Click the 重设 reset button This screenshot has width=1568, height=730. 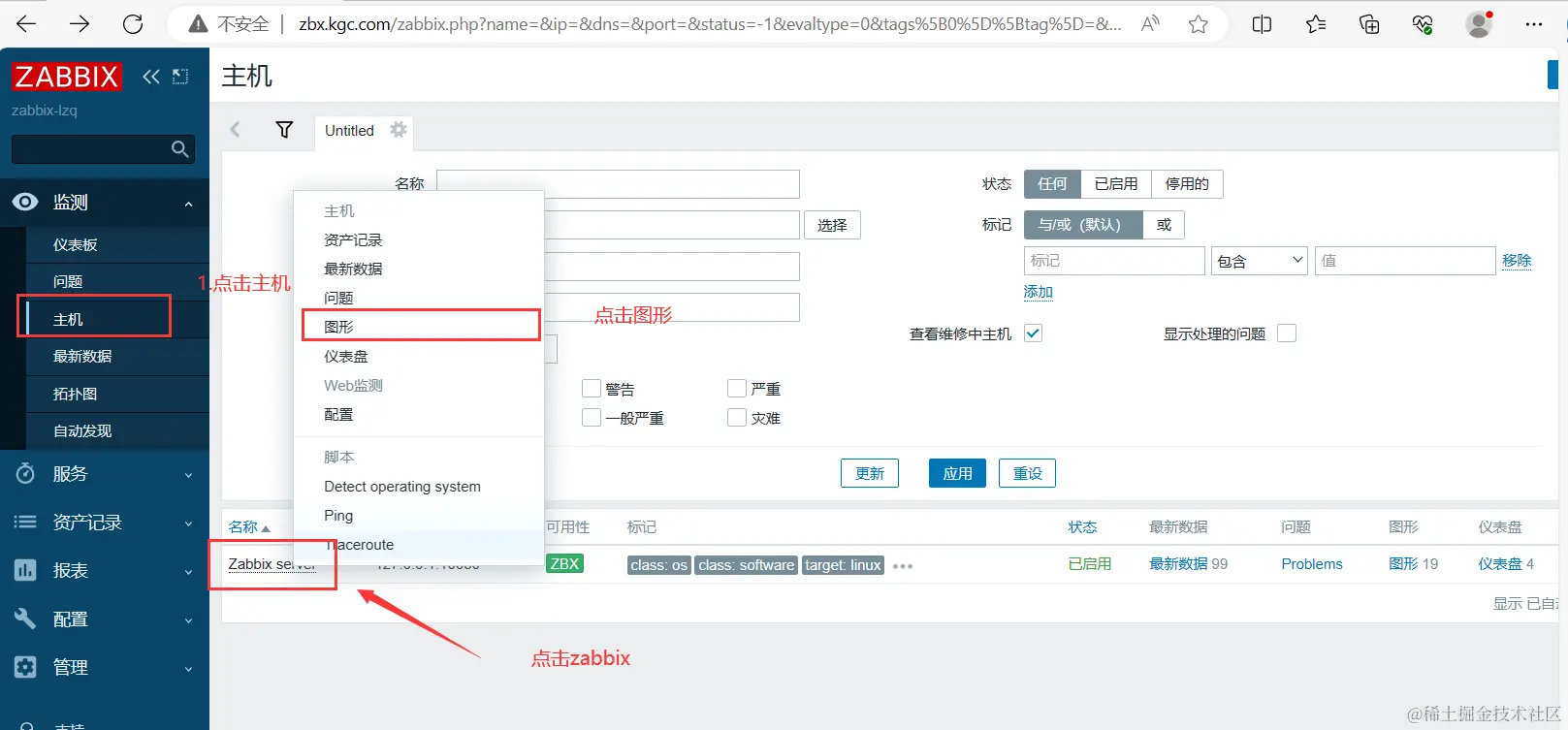click(1027, 473)
